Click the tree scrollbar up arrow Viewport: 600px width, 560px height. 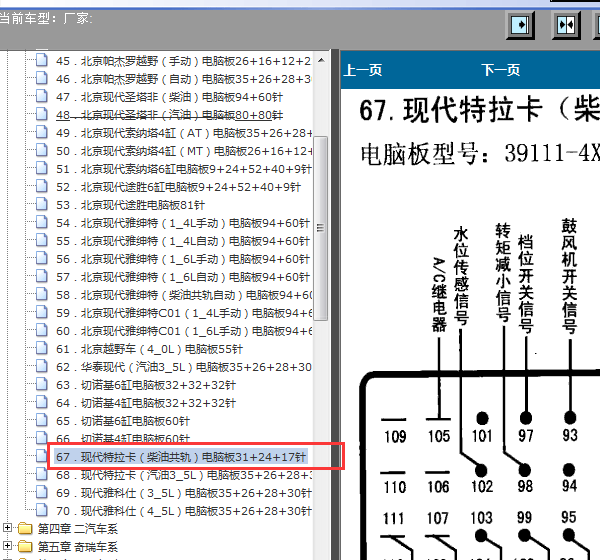(321, 60)
